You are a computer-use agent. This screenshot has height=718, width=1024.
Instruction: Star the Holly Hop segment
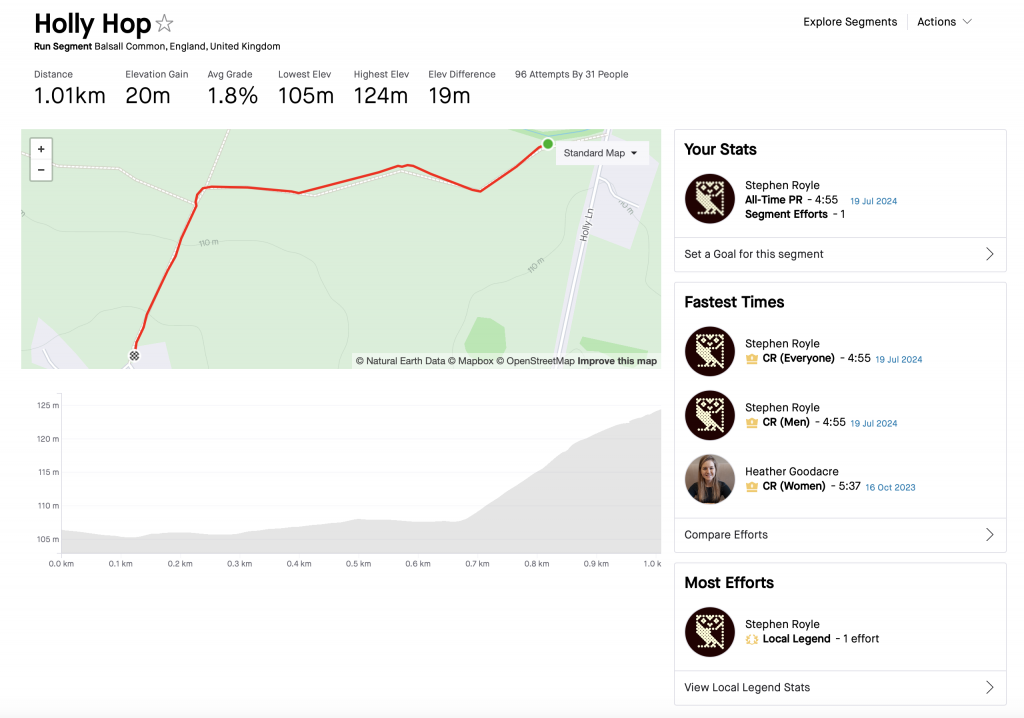click(x=165, y=24)
